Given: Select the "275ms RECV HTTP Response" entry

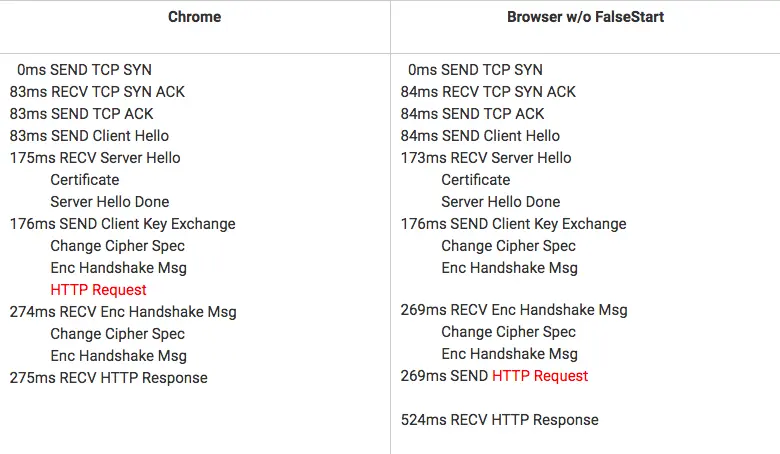Looking at the screenshot, I should pos(108,378).
